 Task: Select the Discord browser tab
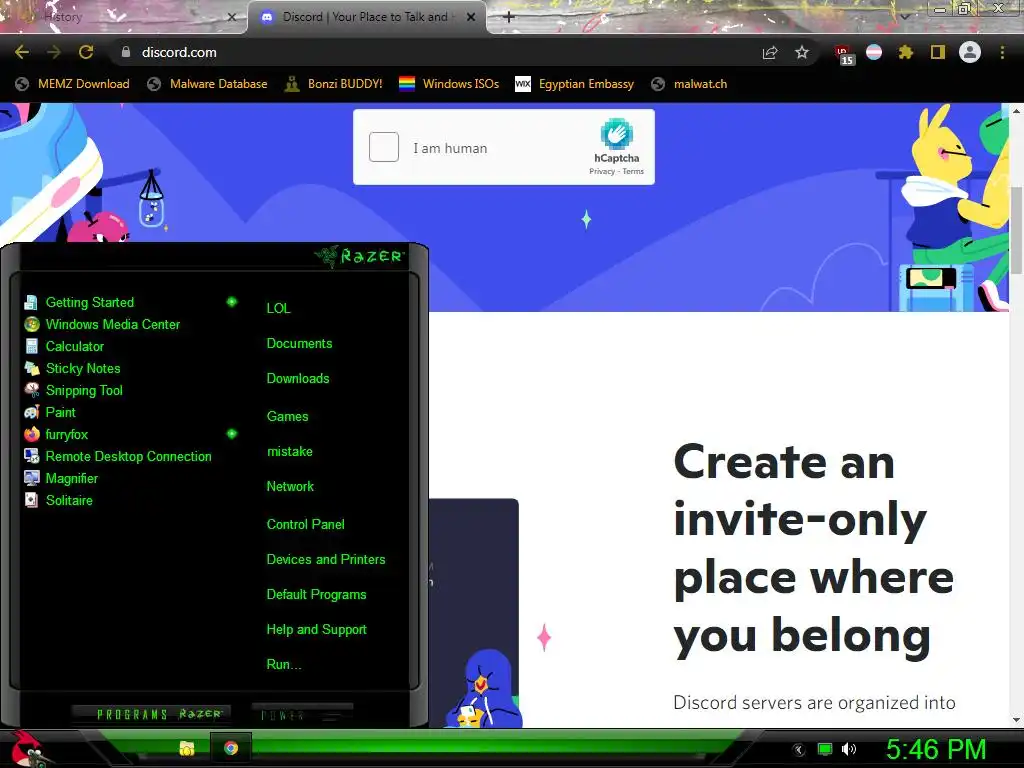366,17
